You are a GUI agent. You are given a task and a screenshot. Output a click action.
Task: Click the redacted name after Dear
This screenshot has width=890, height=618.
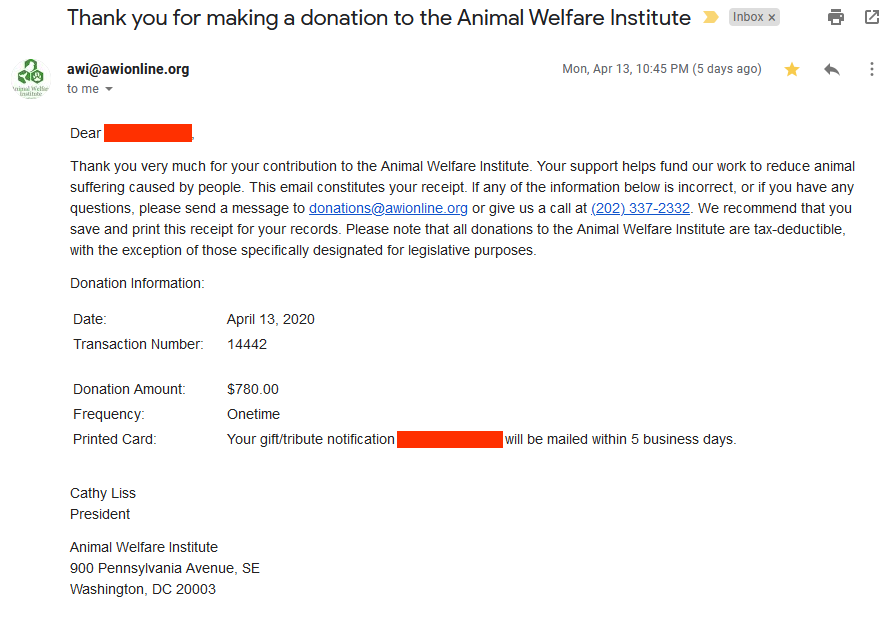tap(148, 133)
